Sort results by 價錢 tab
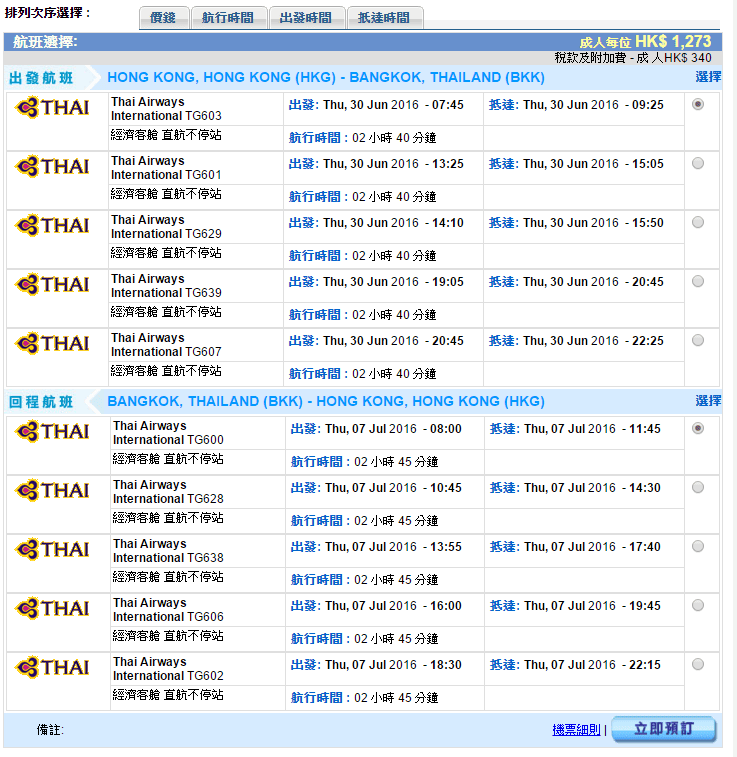 [162, 18]
